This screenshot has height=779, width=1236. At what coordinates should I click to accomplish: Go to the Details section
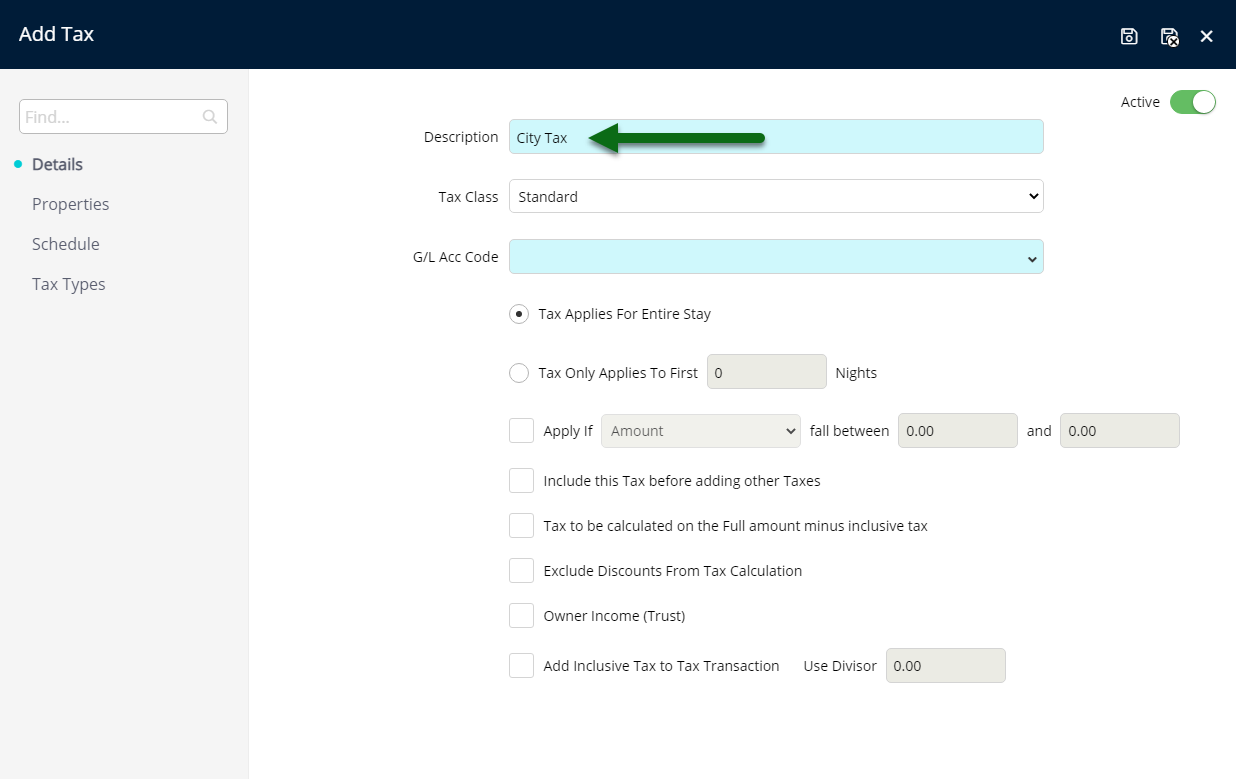(57, 164)
